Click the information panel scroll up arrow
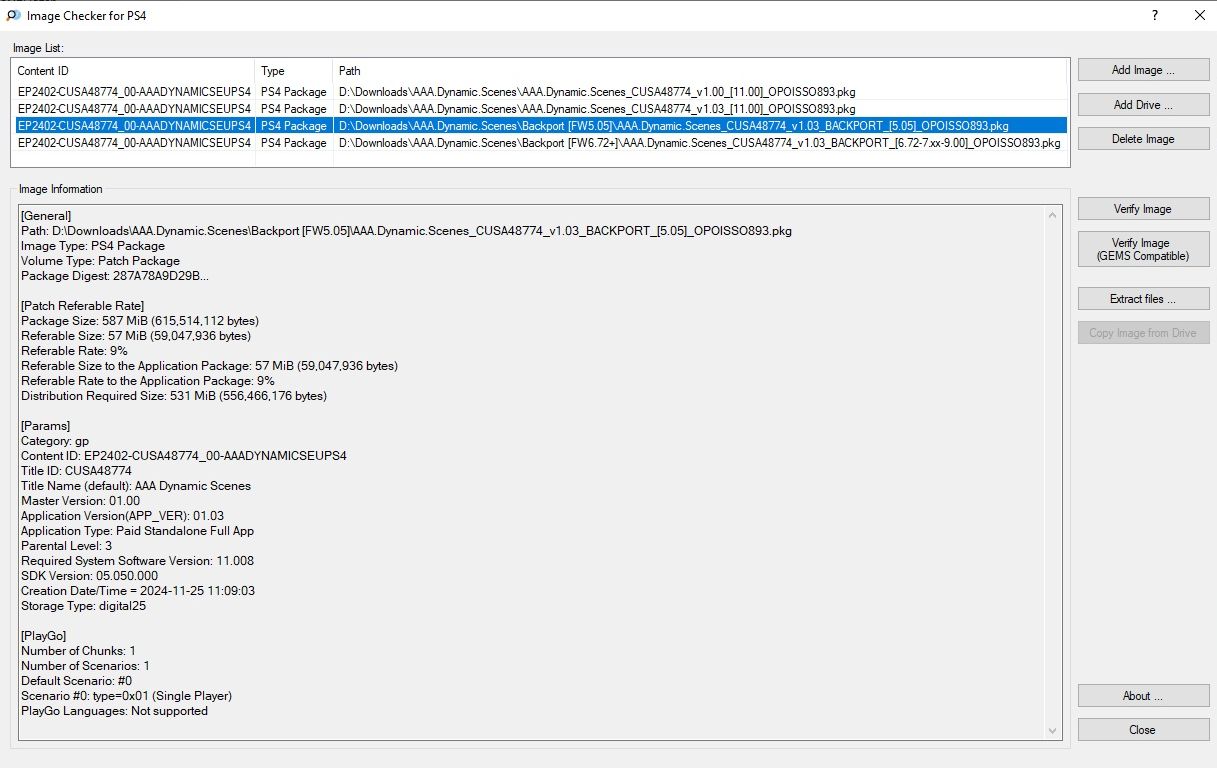Image resolution: width=1217 pixels, height=768 pixels. 1052,214
